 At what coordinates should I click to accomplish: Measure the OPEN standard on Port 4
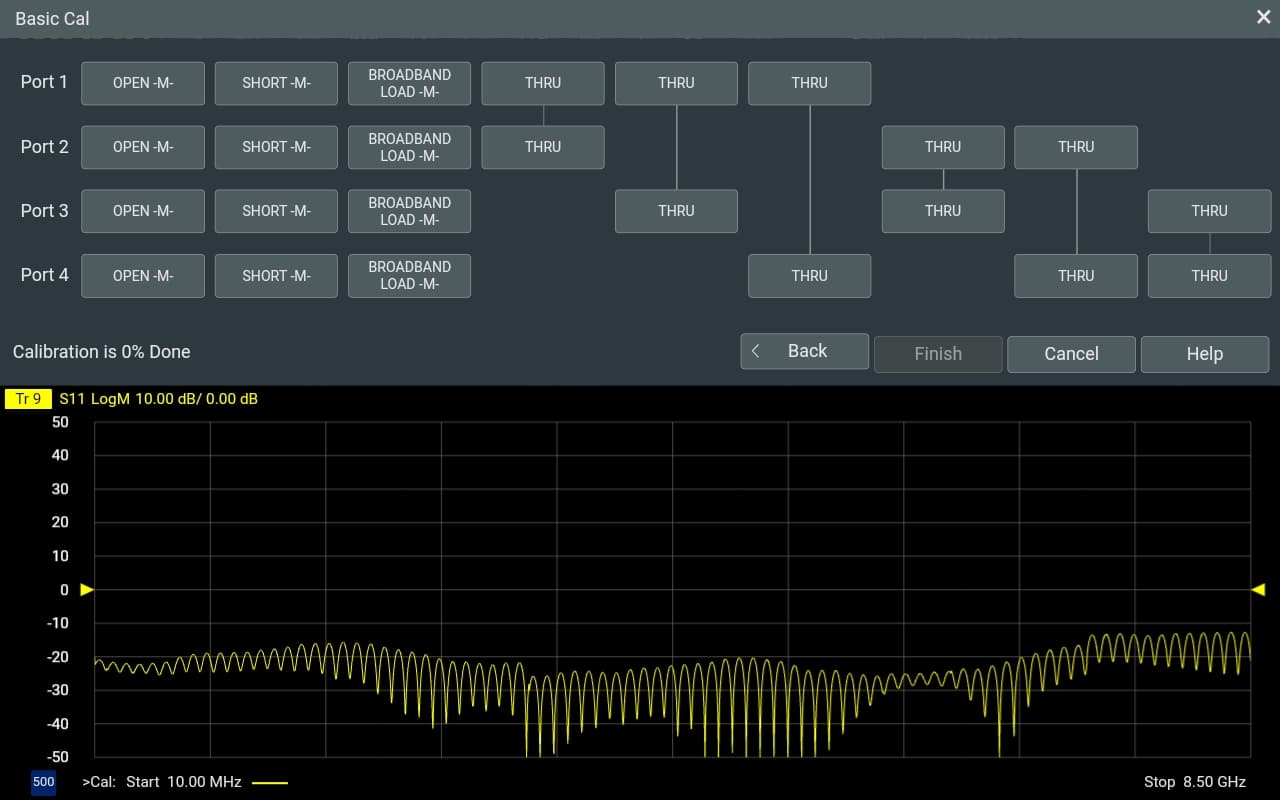click(x=142, y=275)
